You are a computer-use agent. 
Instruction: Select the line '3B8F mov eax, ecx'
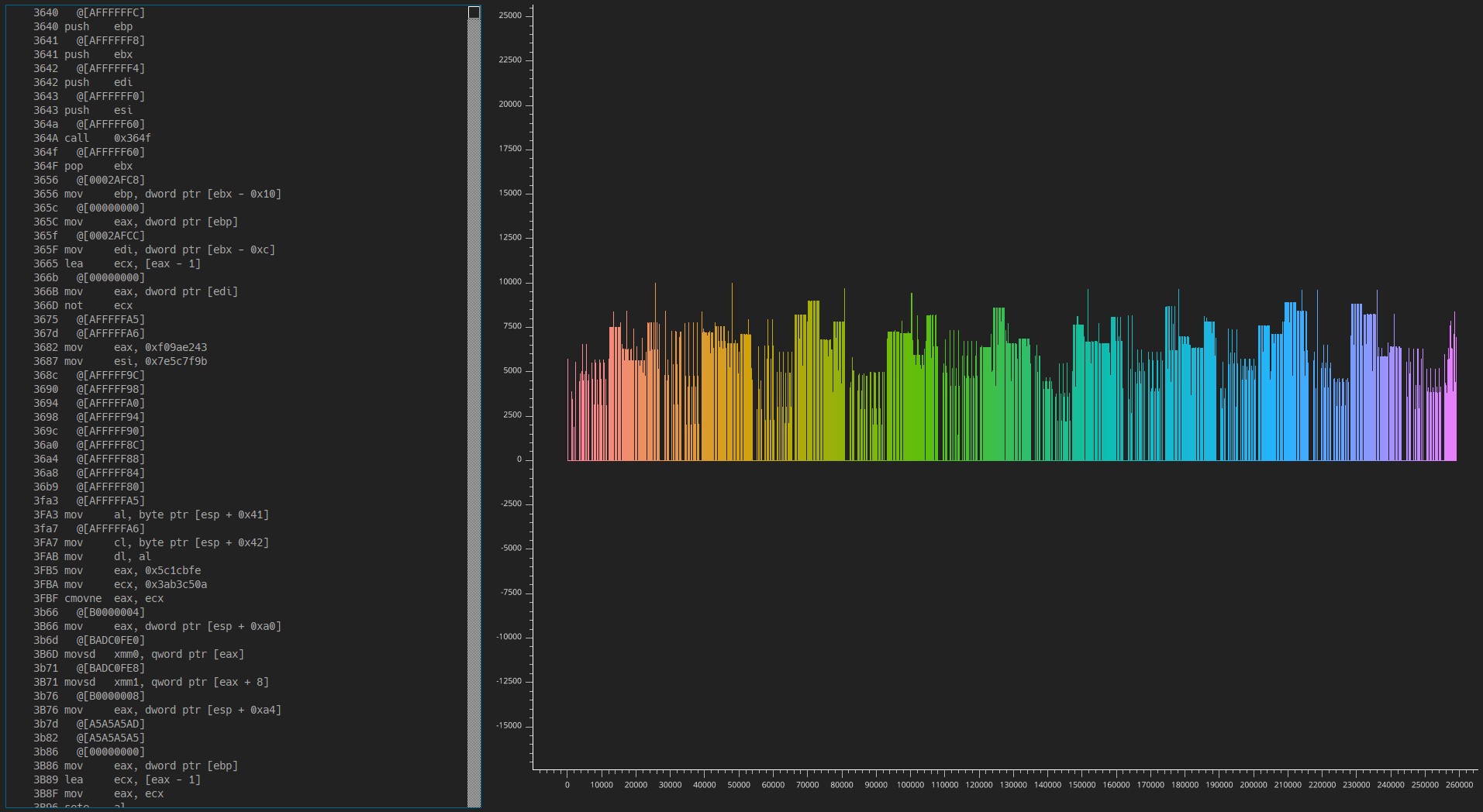point(236,793)
